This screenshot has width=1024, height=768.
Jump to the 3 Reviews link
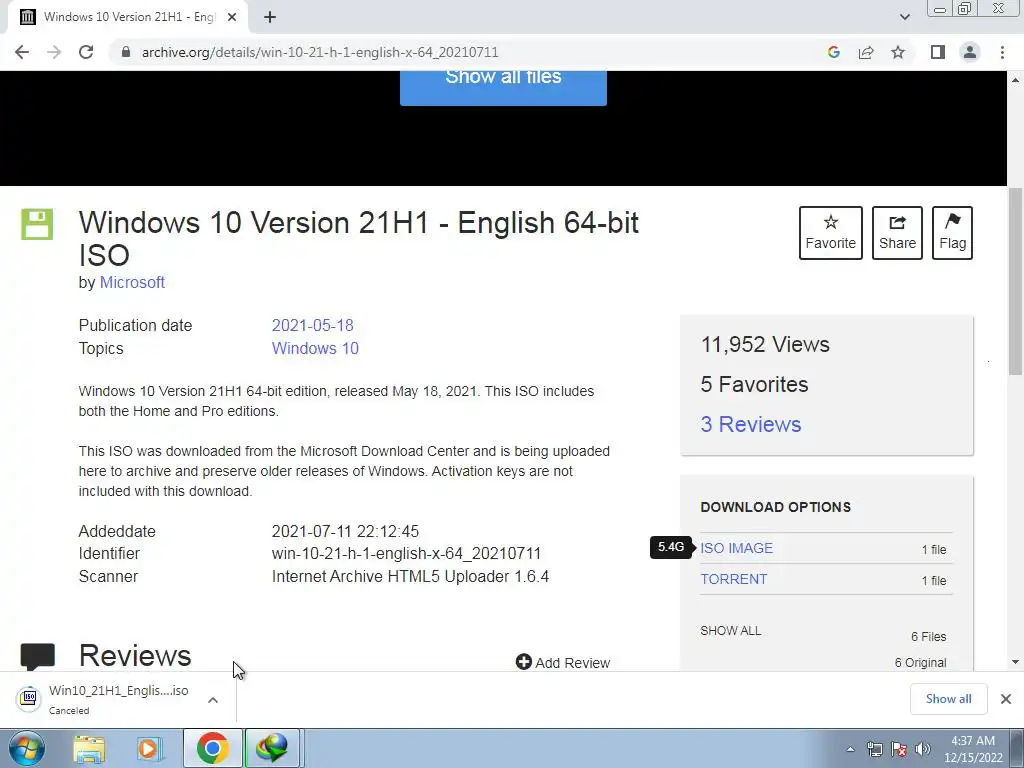pyautogui.click(x=750, y=424)
